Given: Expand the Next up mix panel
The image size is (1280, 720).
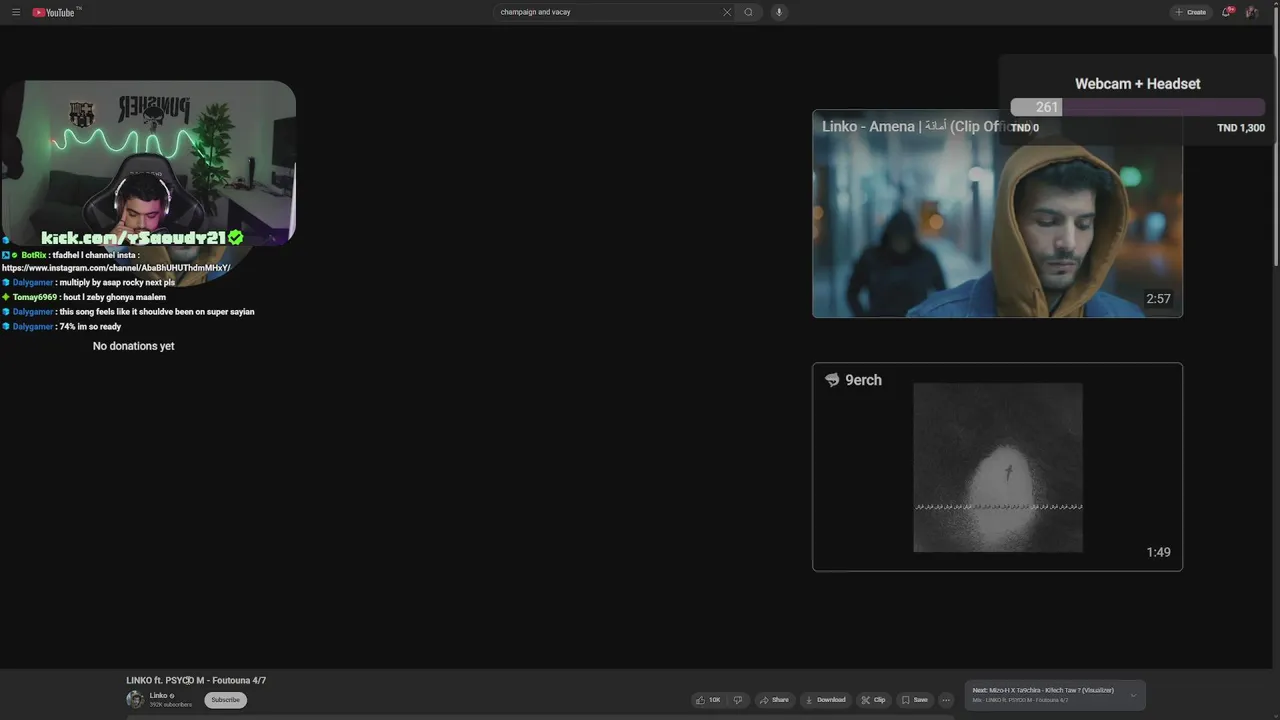Looking at the screenshot, I should (x=1133, y=695).
